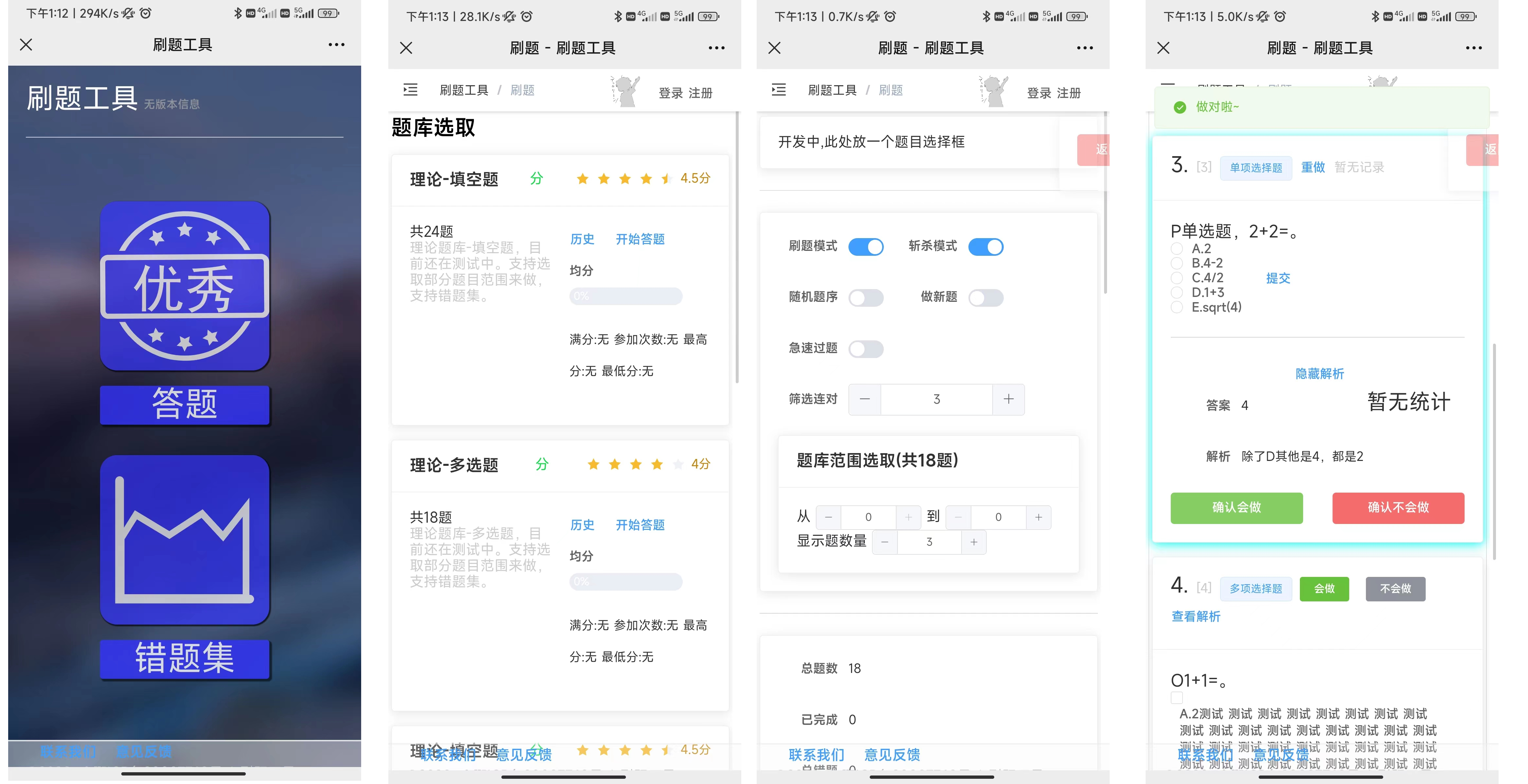Collapse the explanation via 隐藏解析
1528x784 pixels.
1319,374
